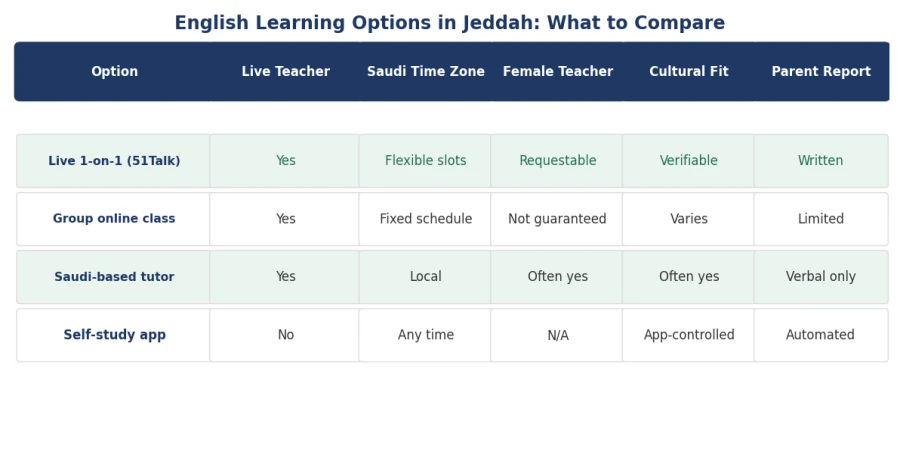Viewport: 900px width, 466px height.
Task: Select the 'Not guaranteed' cell
Action: tap(557, 219)
